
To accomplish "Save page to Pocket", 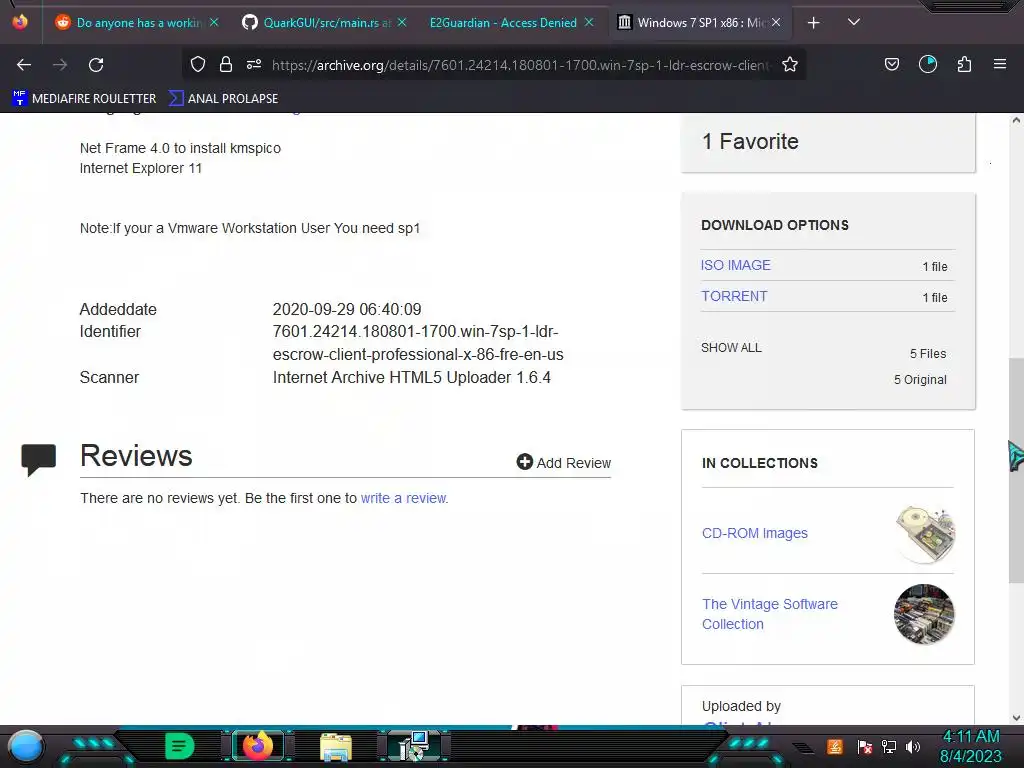I will 891,64.
